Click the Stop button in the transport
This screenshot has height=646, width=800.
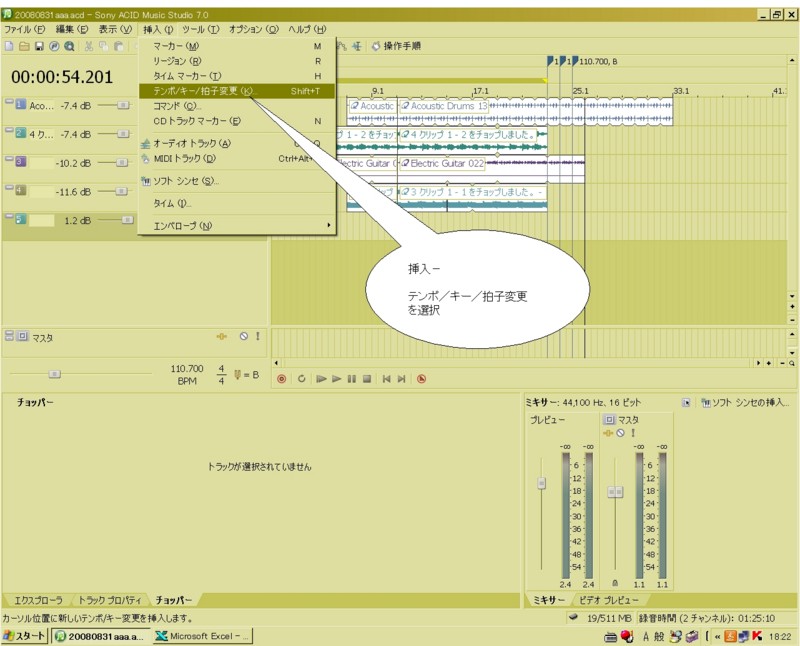[367, 379]
